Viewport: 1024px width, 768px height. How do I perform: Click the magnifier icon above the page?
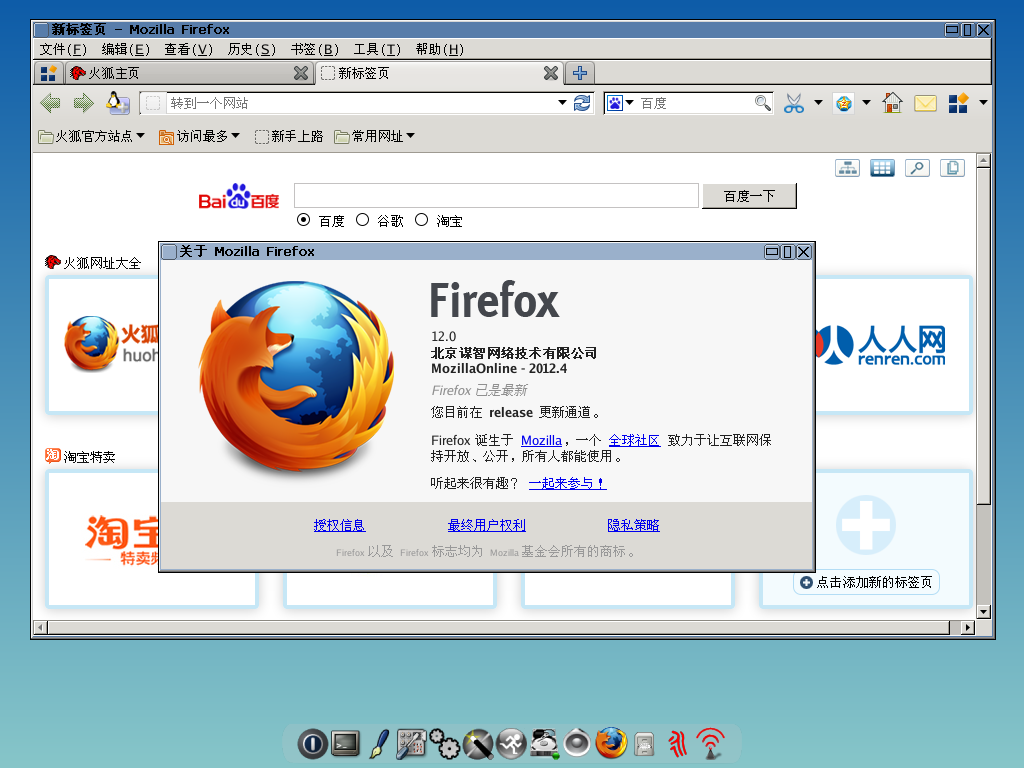[917, 168]
